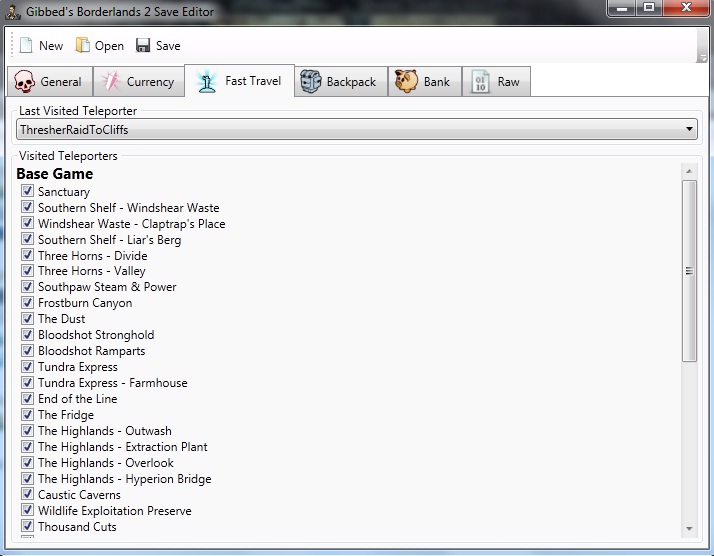Click the binary Raw file icon
The image size is (714, 556).
pos(480,82)
